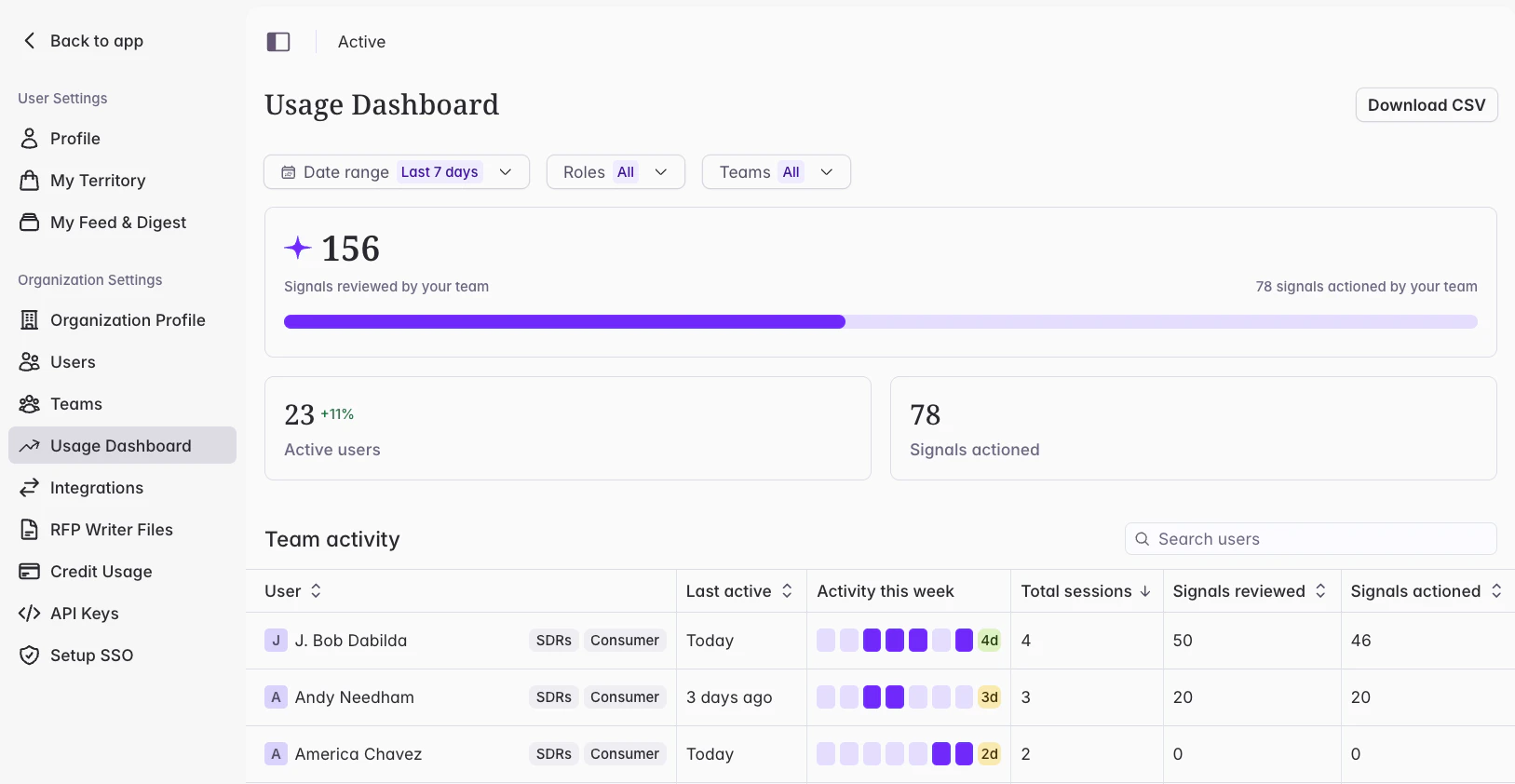Click J avatar for J. Bob Dabilda
The height and width of the screenshot is (784, 1515).
pos(276,641)
